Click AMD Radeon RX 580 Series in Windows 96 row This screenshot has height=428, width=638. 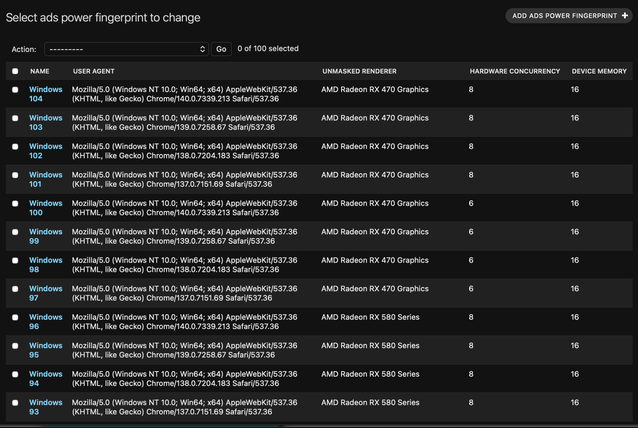(x=370, y=317)
